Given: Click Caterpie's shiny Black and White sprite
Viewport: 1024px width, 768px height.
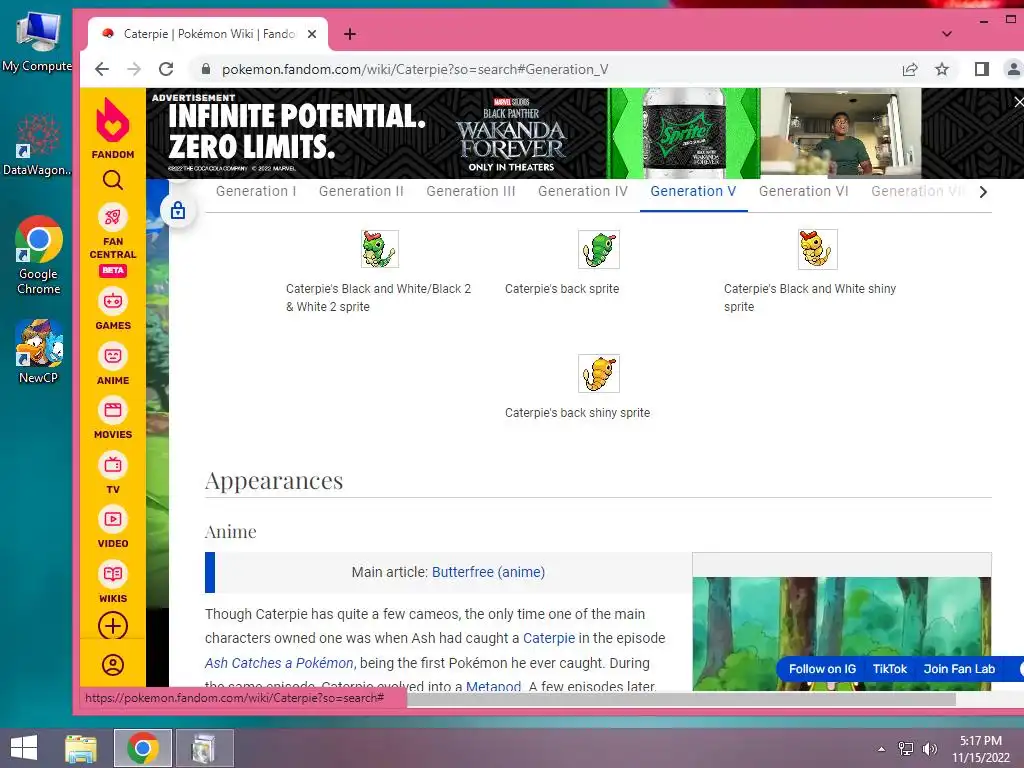Looking at the screenshot, I should click(817, 249).
